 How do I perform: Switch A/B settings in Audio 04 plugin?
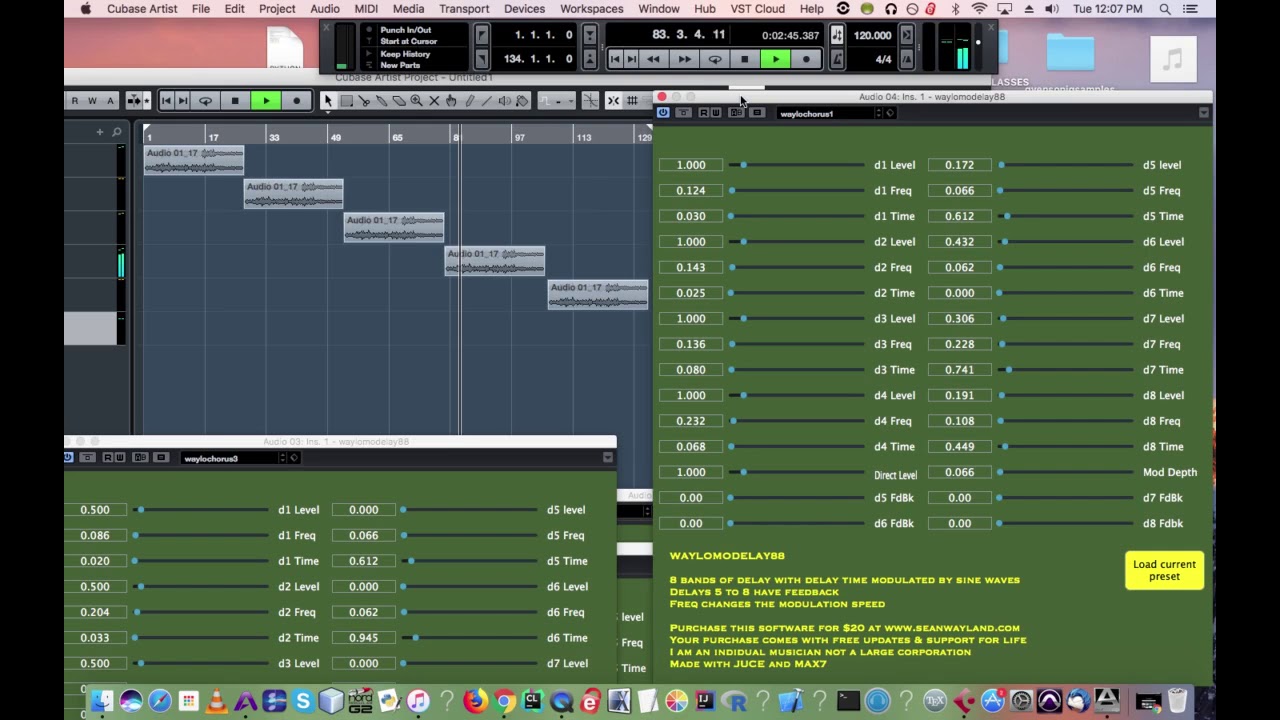[737, 113]
